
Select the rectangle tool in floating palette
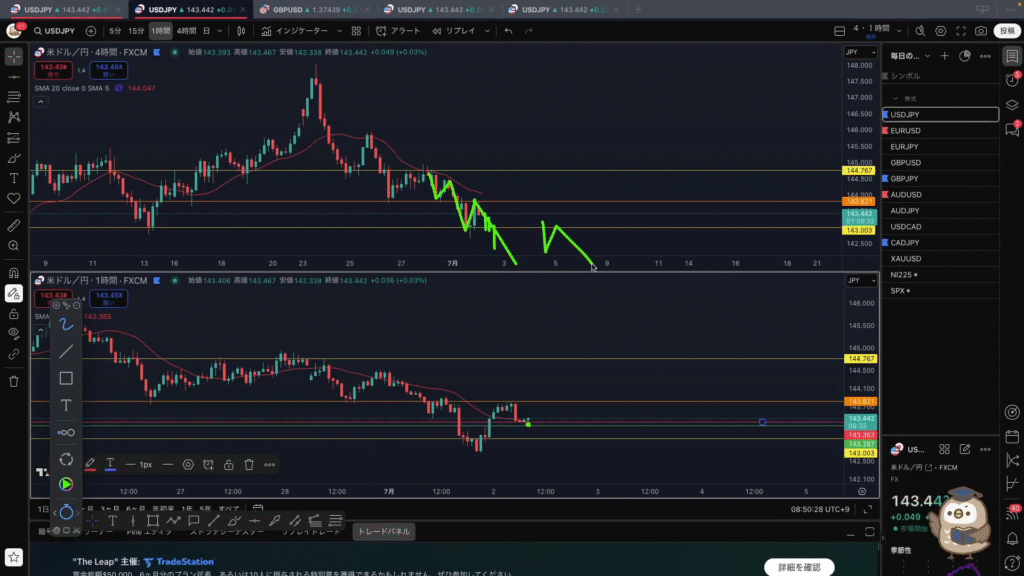tap(66, 378)
